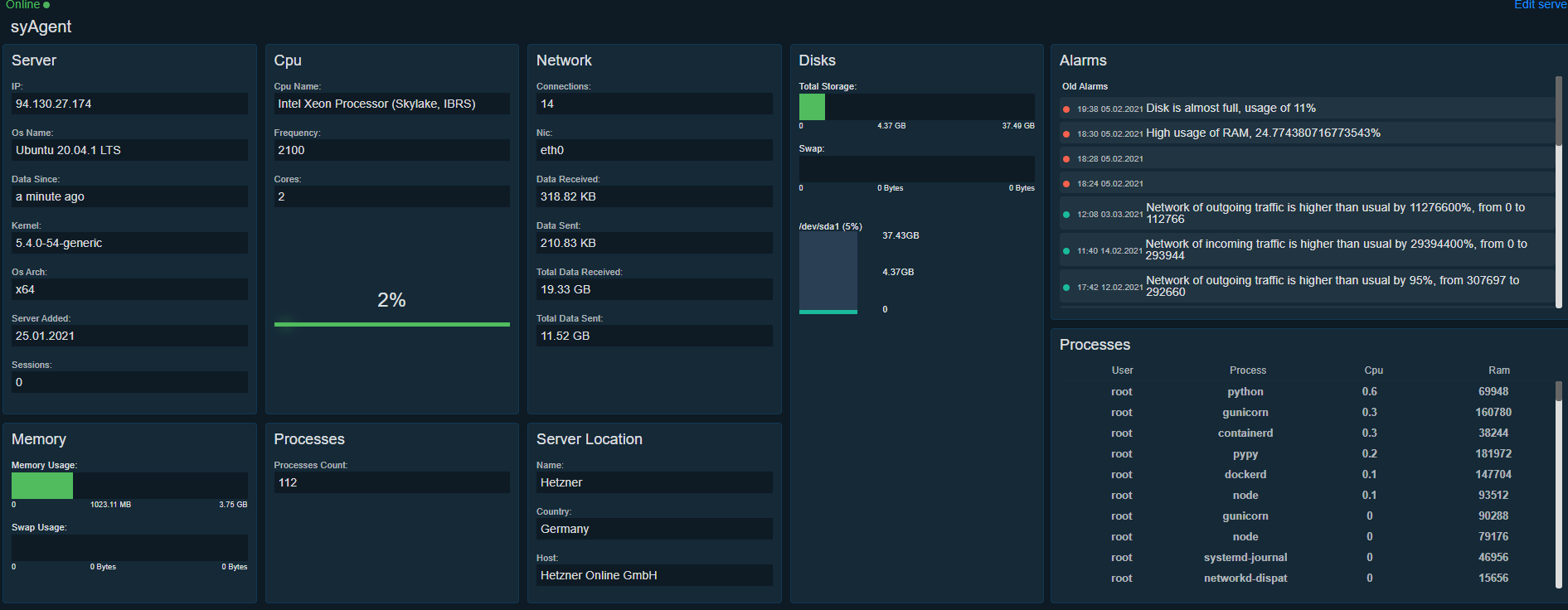Click the red dot of the 18:24 05.02.2021 alarm
Viewport: 1568px width, 610px height.
pyautogui.click(x=1066, y=184)
